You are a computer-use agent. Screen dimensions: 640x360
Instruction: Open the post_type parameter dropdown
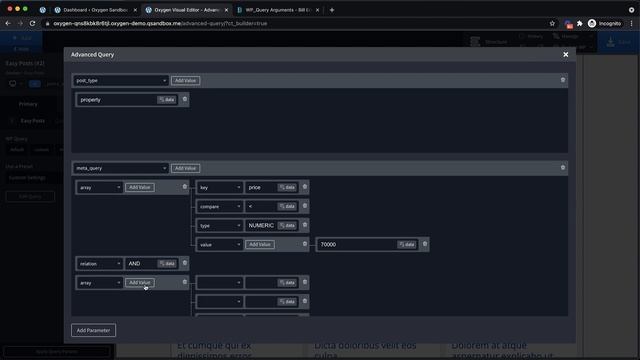click(x=121, y=81)
